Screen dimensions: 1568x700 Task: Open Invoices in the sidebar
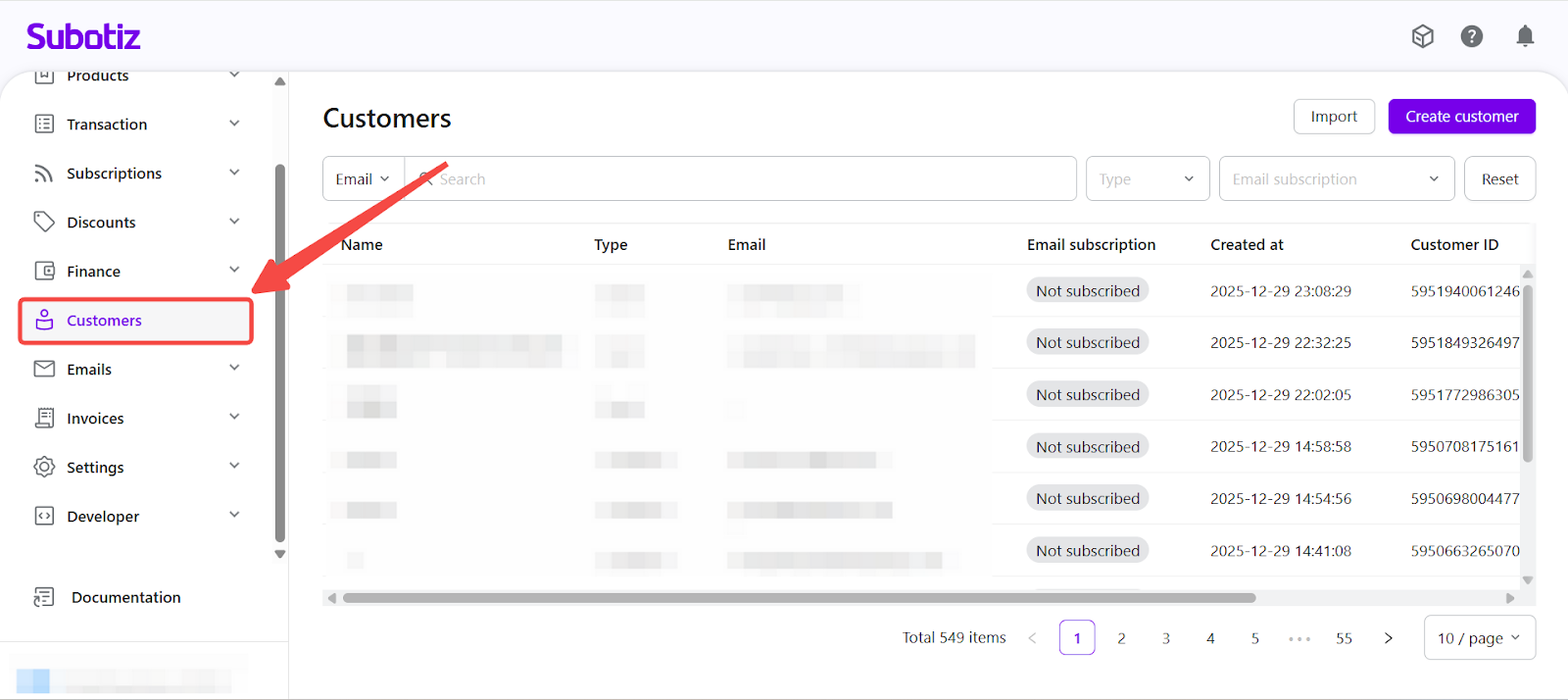click(x=95, y=419)
